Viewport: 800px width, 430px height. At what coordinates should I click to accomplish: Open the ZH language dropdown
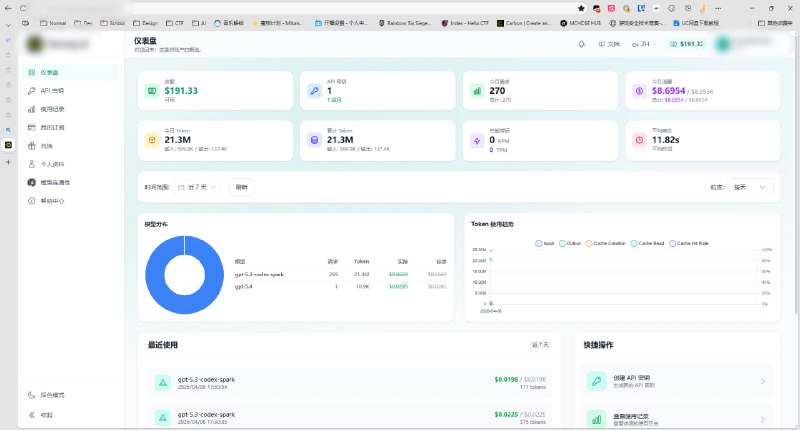tap(644, 44)
